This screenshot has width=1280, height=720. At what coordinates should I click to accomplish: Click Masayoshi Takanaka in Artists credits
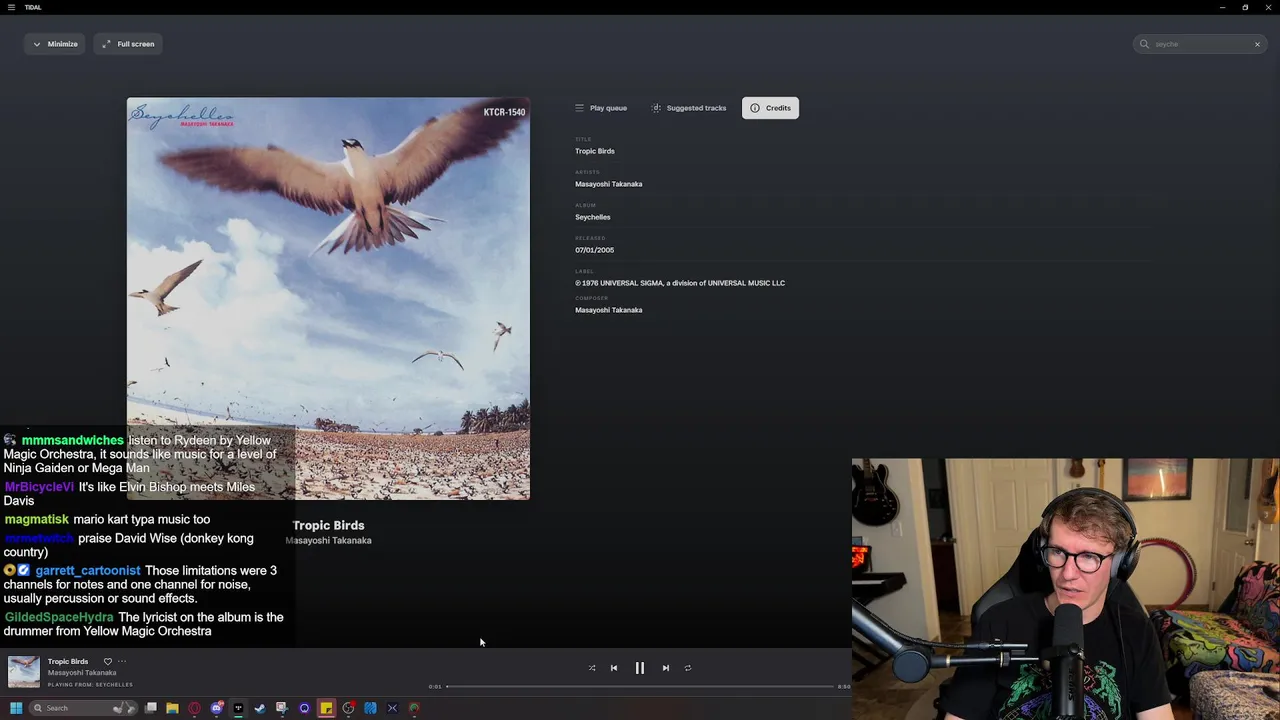coord(608,184)
